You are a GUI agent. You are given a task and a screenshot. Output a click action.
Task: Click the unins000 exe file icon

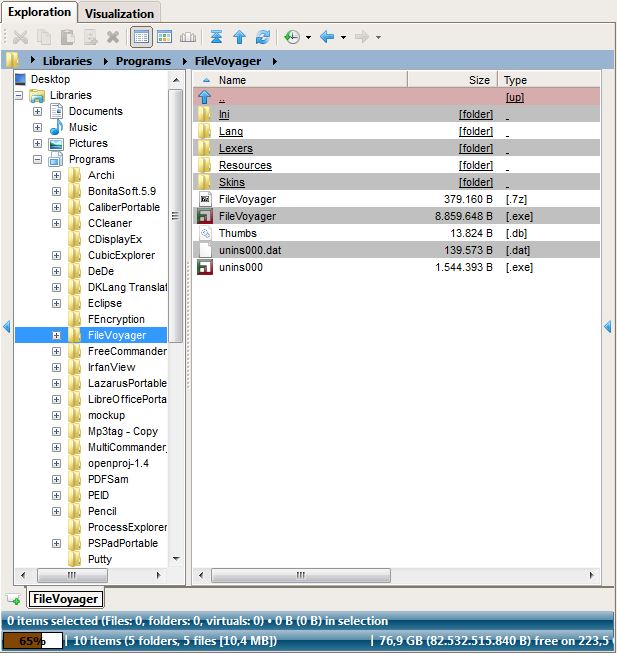coord(205,267)
